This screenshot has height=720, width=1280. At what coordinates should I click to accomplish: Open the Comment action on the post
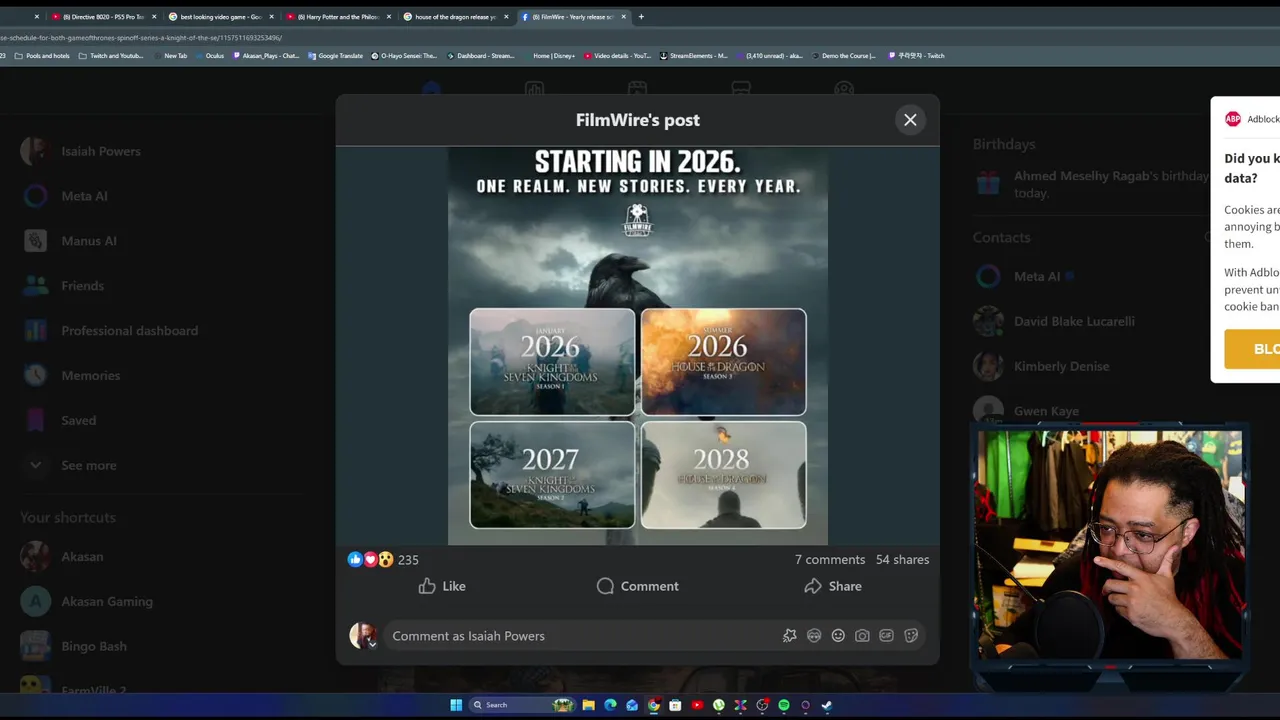click(637, 586)
